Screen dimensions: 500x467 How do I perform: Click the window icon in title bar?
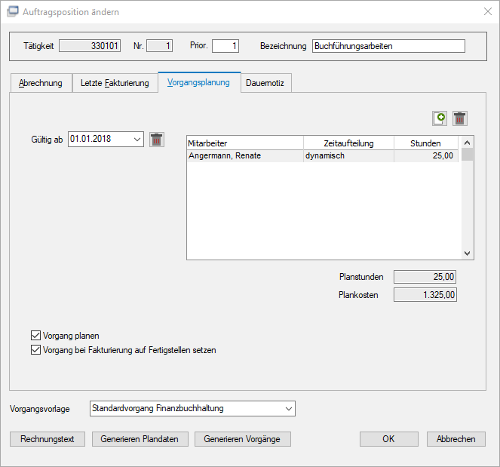[13, 11]
